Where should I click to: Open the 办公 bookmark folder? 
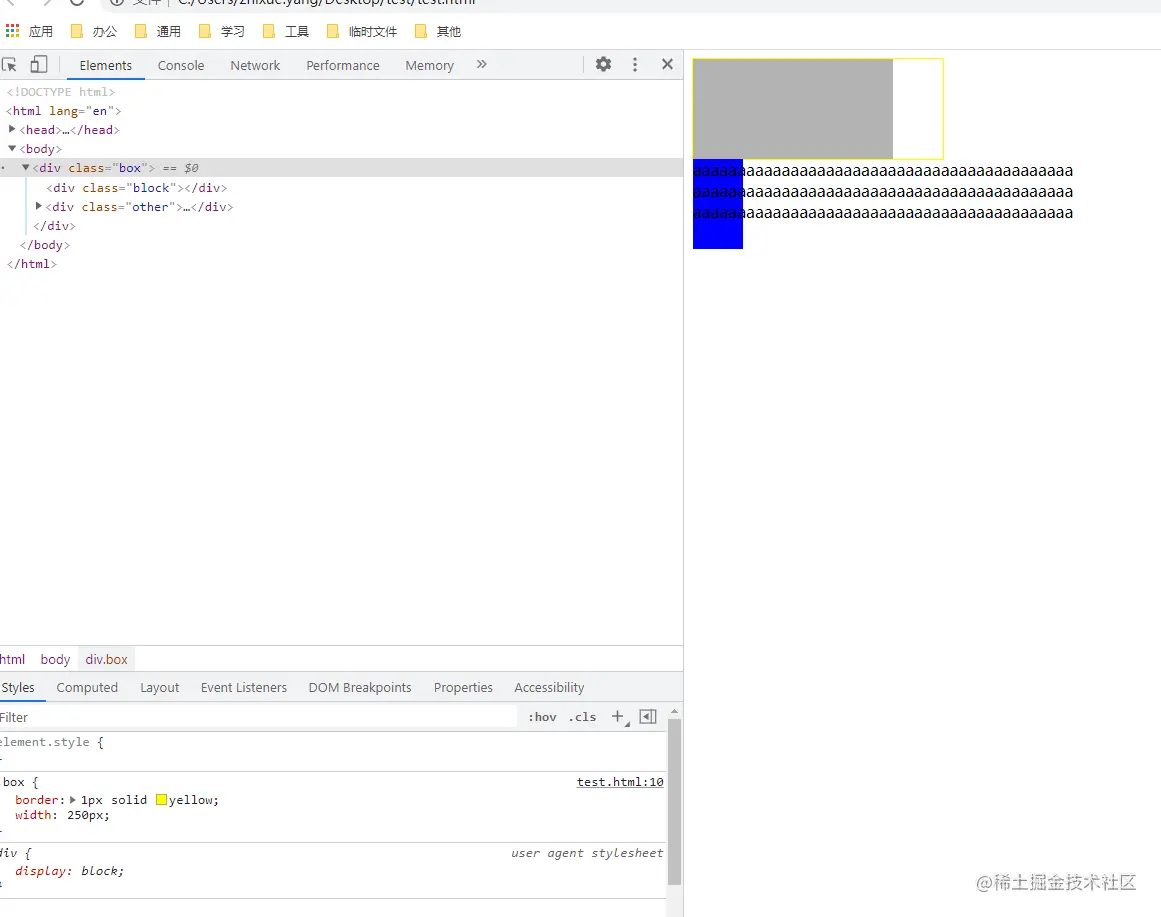(x=94, y=31)
